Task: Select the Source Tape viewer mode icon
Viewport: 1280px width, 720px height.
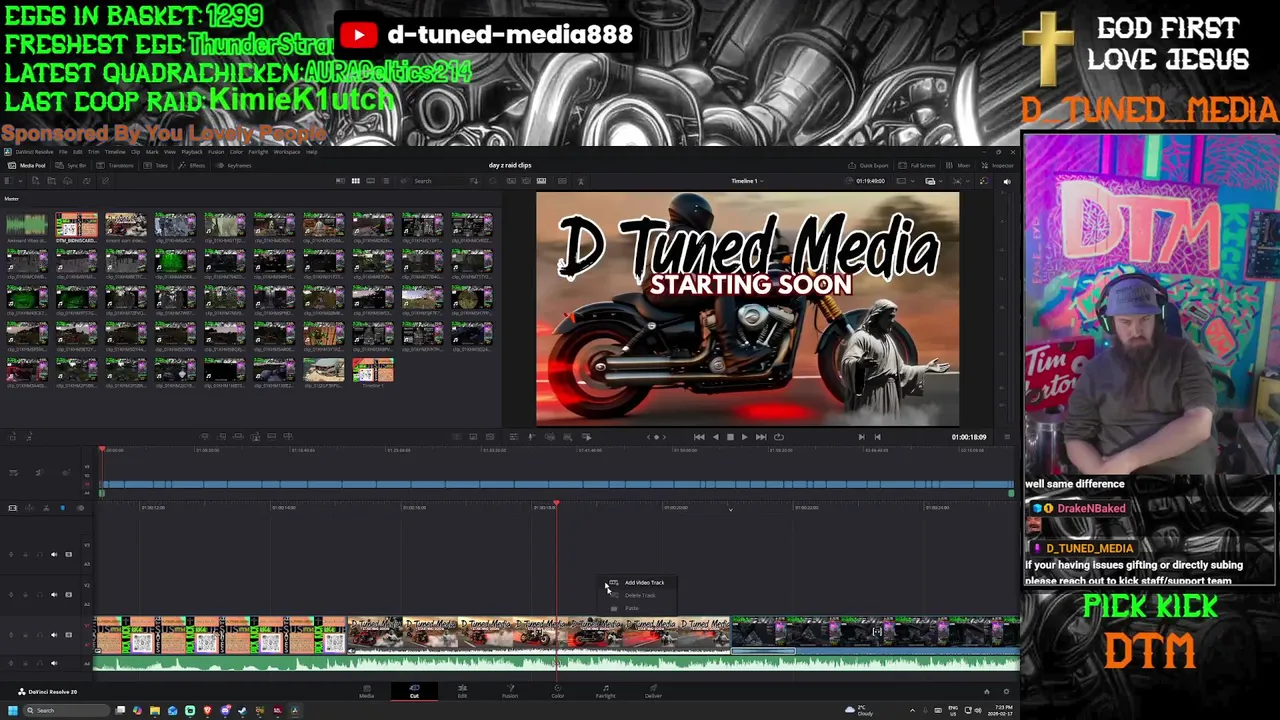Action: coord(526,181)
